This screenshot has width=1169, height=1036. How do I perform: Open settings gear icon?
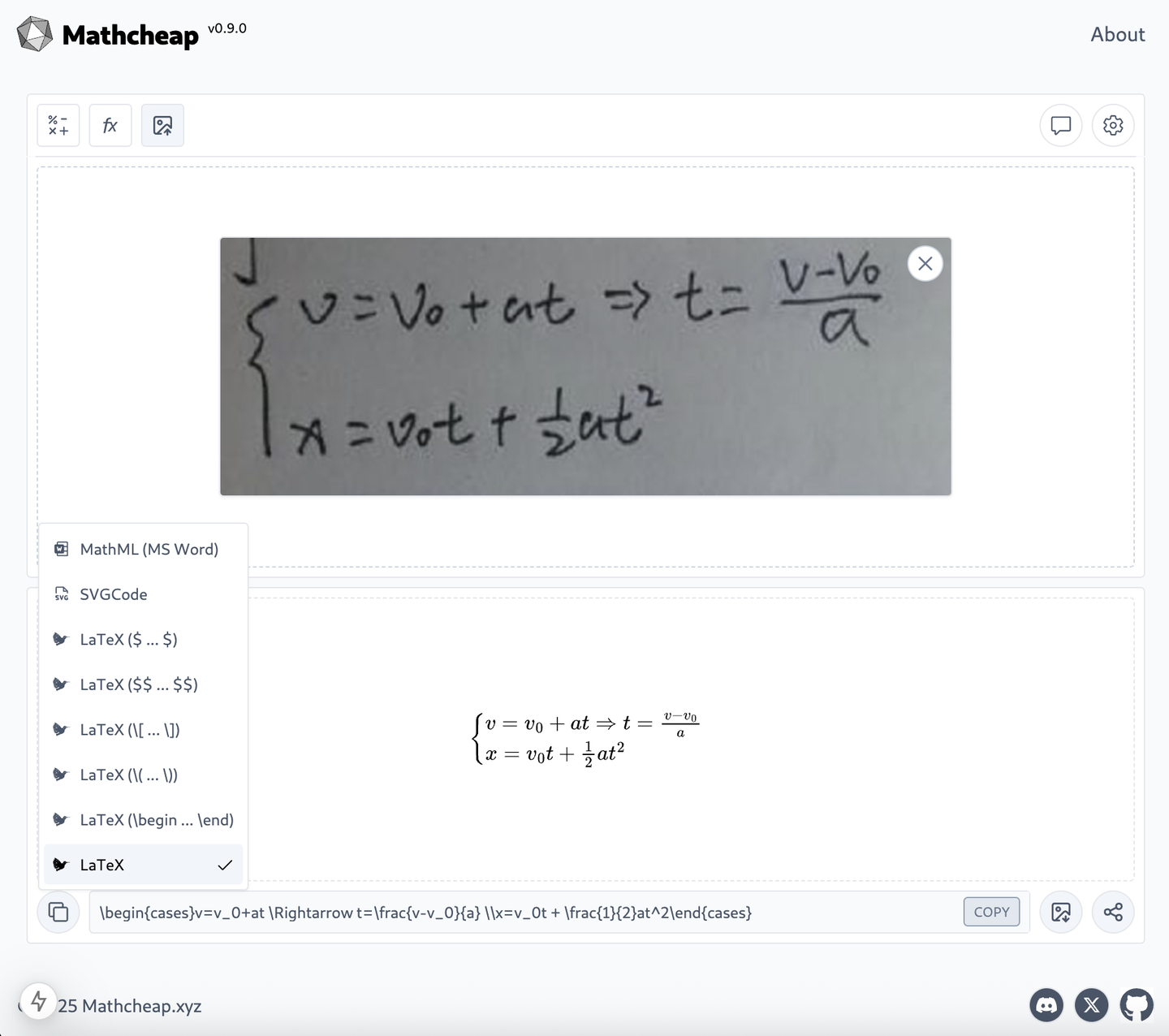click(1112, 125)
